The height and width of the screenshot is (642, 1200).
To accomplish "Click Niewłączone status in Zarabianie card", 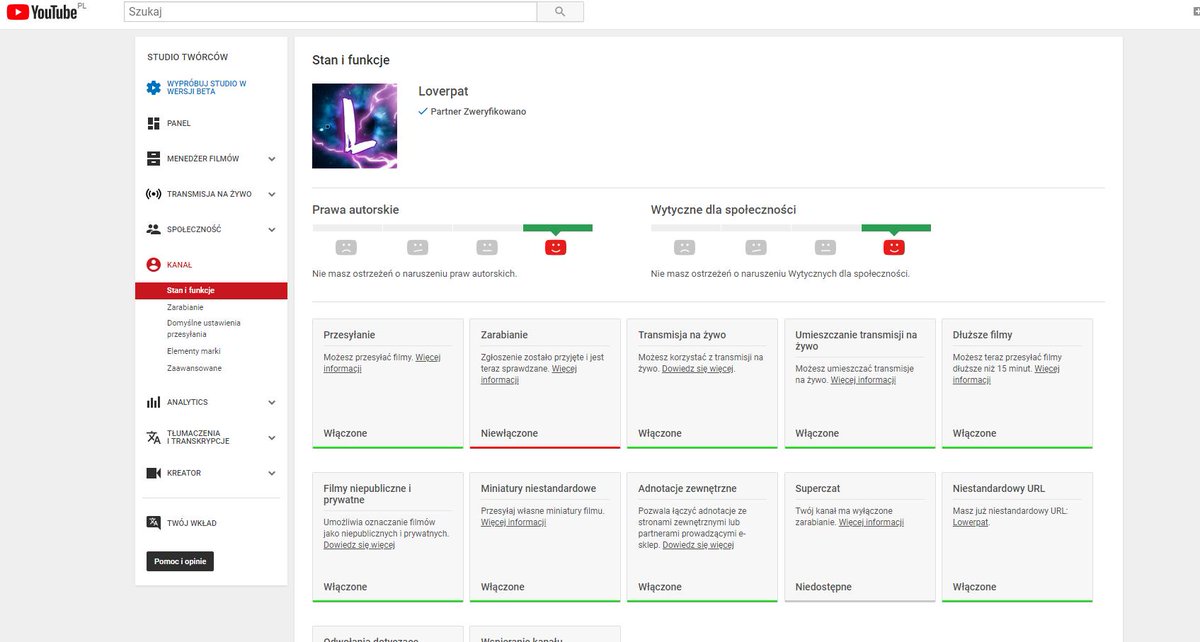I will 509,434.
